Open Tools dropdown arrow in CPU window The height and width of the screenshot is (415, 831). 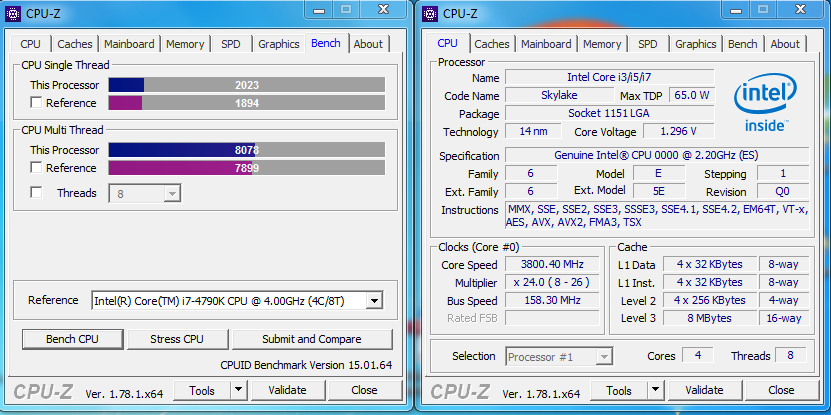click(656, 391)
